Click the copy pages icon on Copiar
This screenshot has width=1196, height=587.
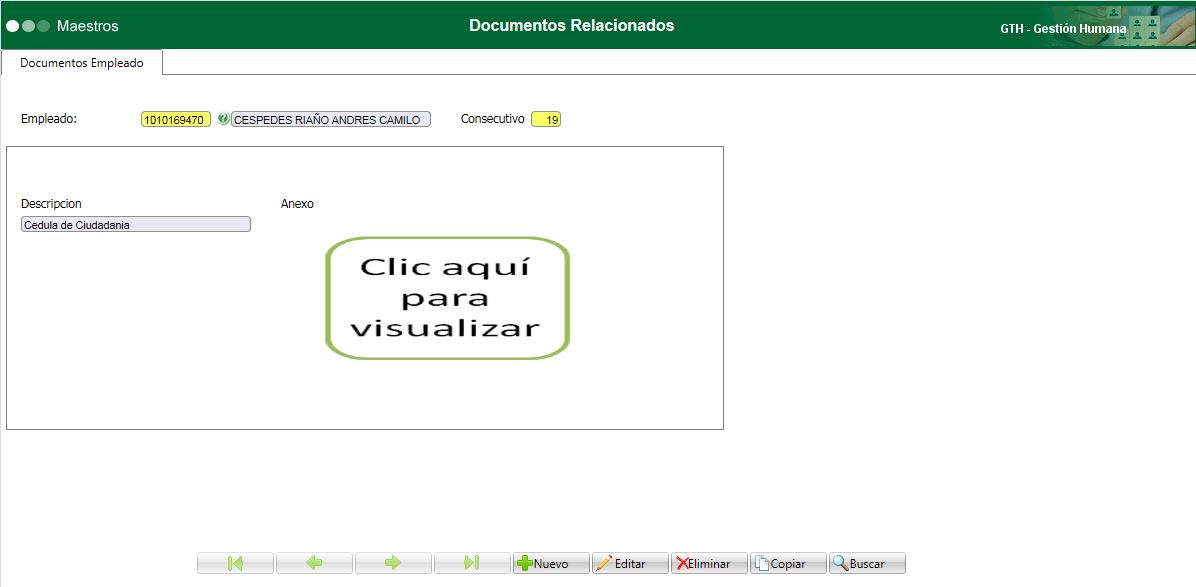(763, 563)
